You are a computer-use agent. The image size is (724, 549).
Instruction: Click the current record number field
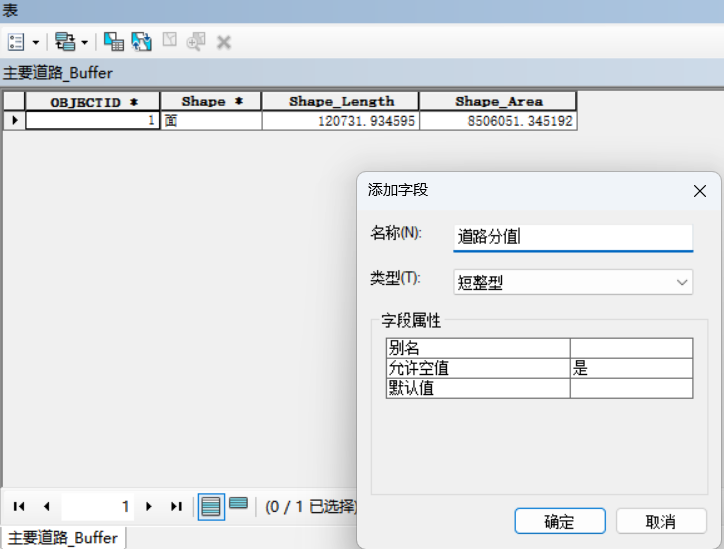click(97, 507)
